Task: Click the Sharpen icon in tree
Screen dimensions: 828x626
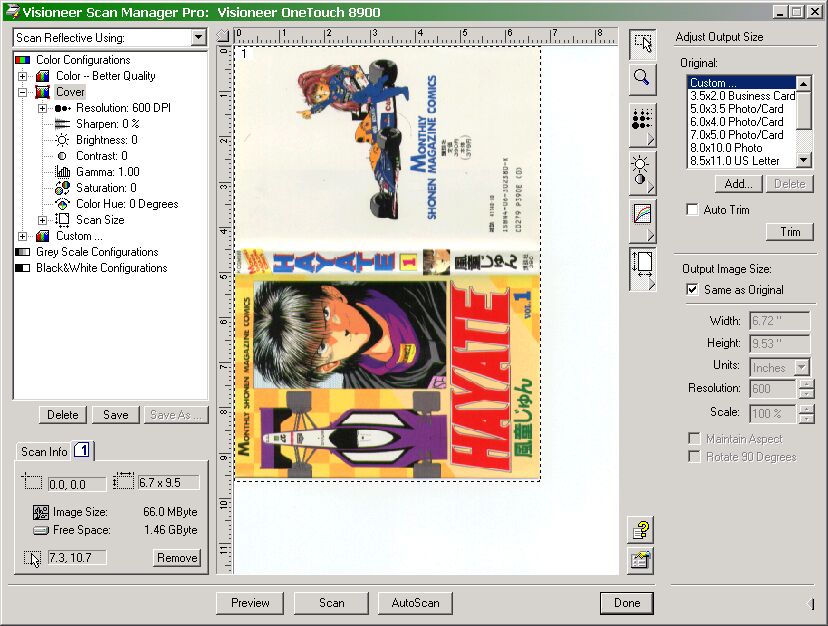Action: click(x=62, y=124)
